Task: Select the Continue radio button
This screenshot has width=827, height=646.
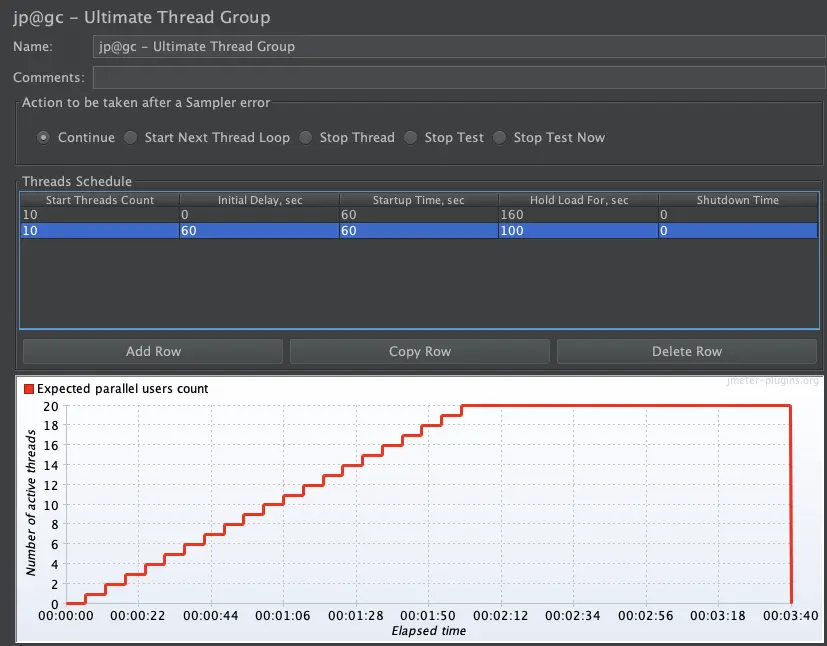Action: [x=44, y=138]
